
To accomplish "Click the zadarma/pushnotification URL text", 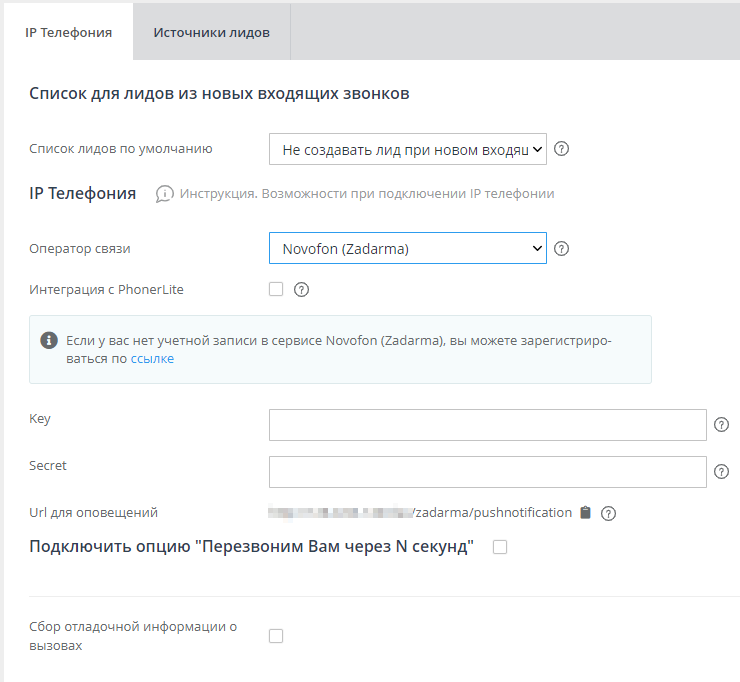I will [x=492, y=513].
